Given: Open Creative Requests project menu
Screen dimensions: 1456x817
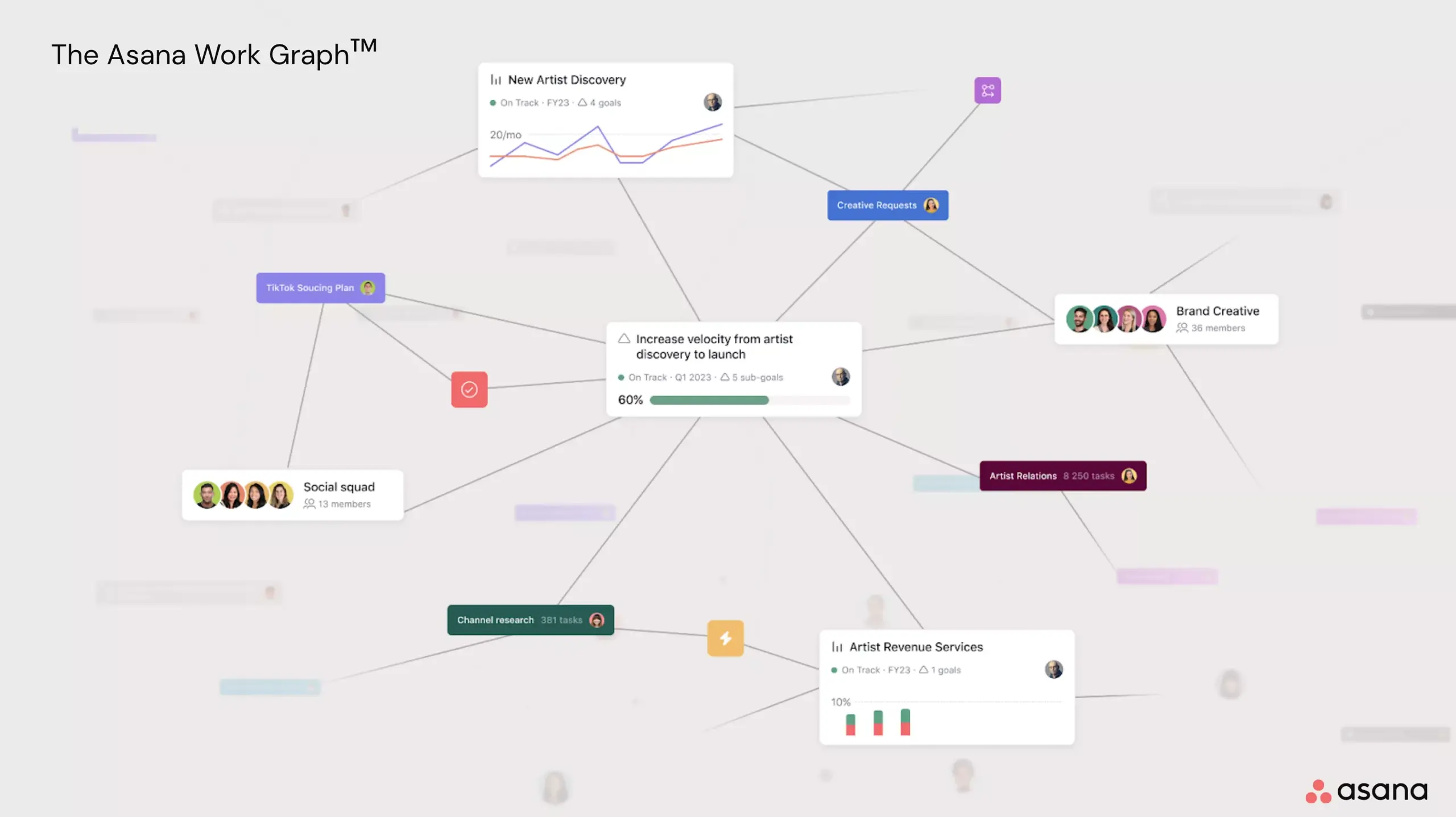Looking at the screenshot, I should tap(886, 204).
